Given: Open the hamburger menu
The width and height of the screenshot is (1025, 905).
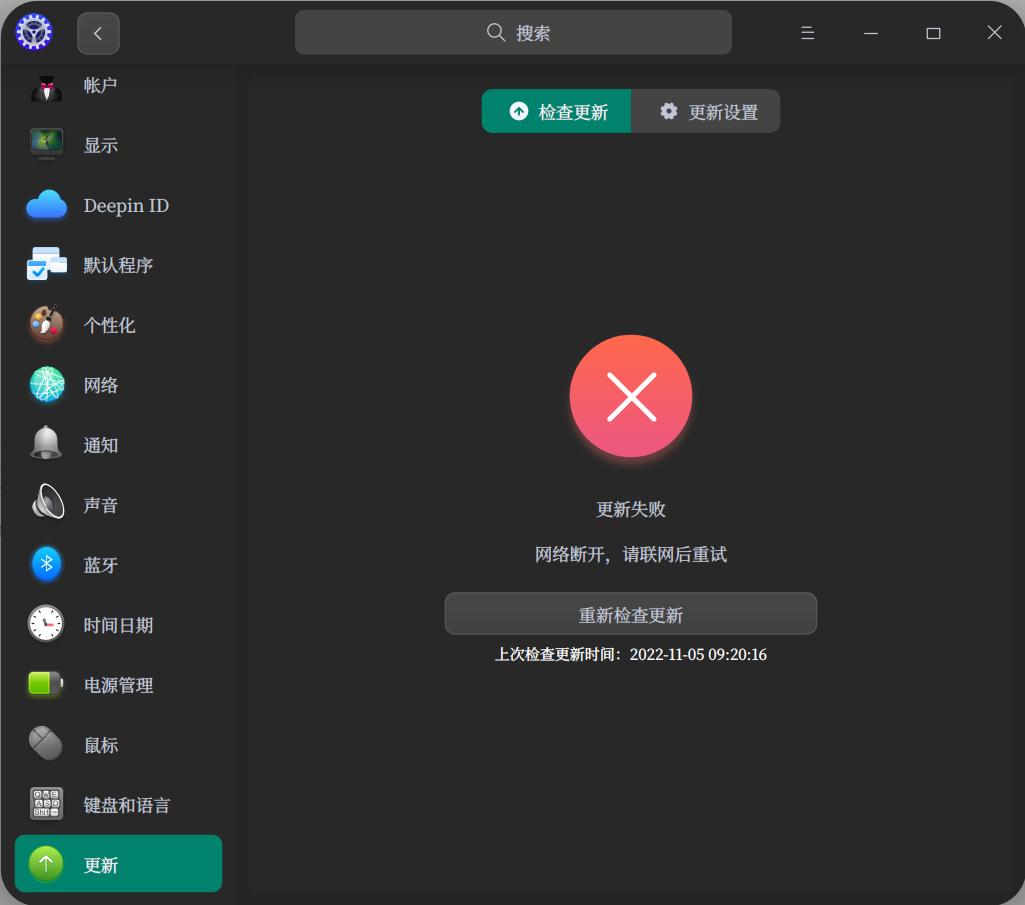Looking at the screenshot, I should pyautogui.click(x=807, y=32).
